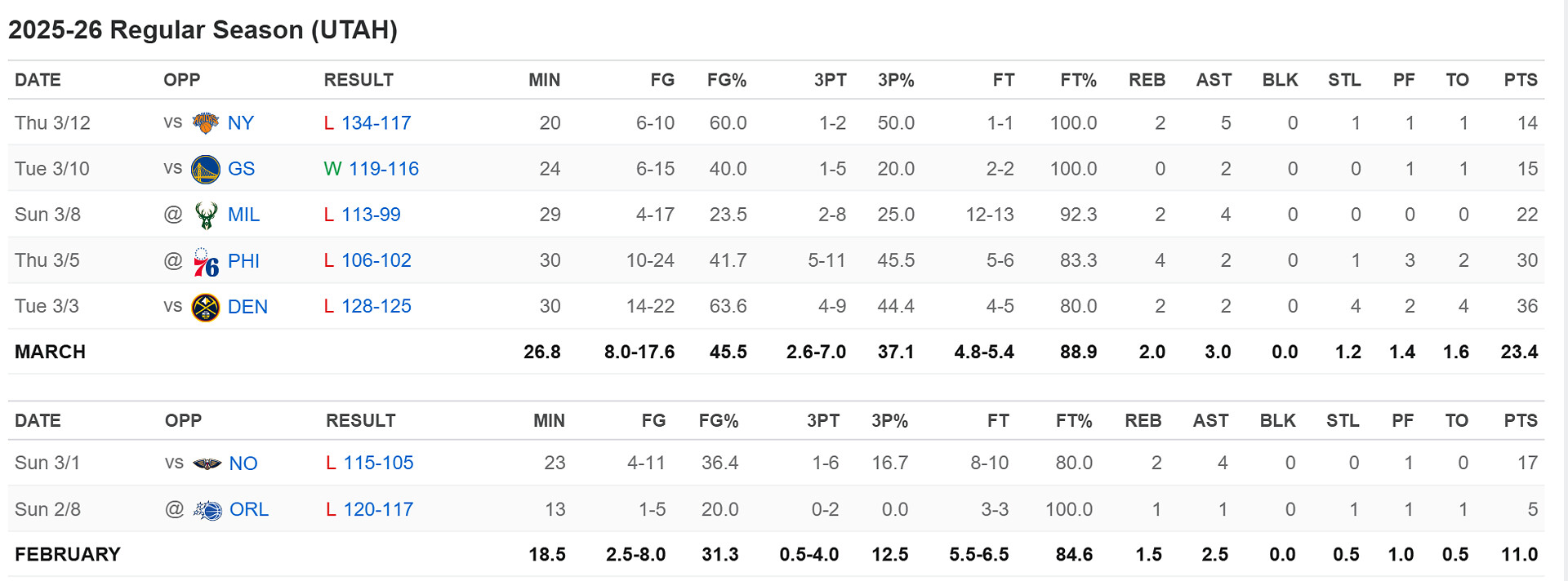Screen dimensions: 1568x581
Task: Open the ORL team link
Action: tap(249, 509)
